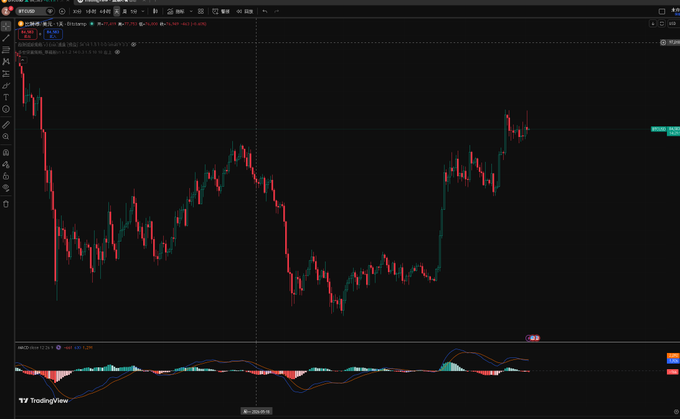Open the forecasting and measurement tools
The height and width of the screenshot is (419, 680).
coord(6,74)
